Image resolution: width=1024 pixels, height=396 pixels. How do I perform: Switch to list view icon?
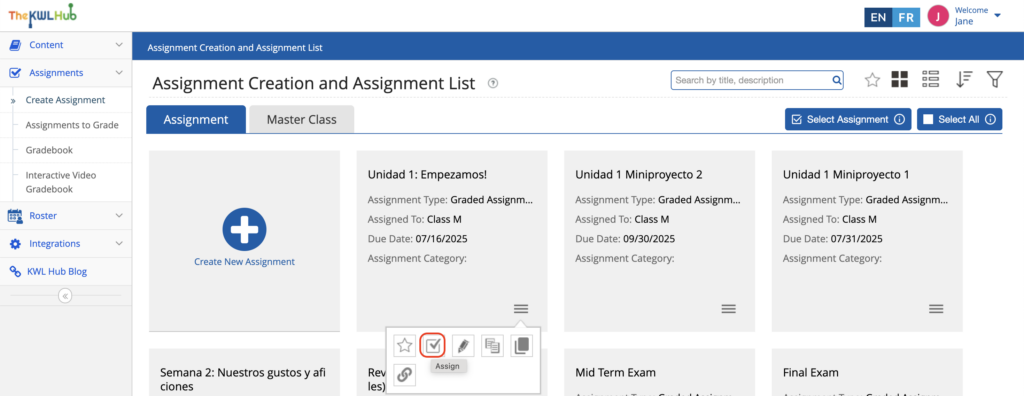[930, 80]
